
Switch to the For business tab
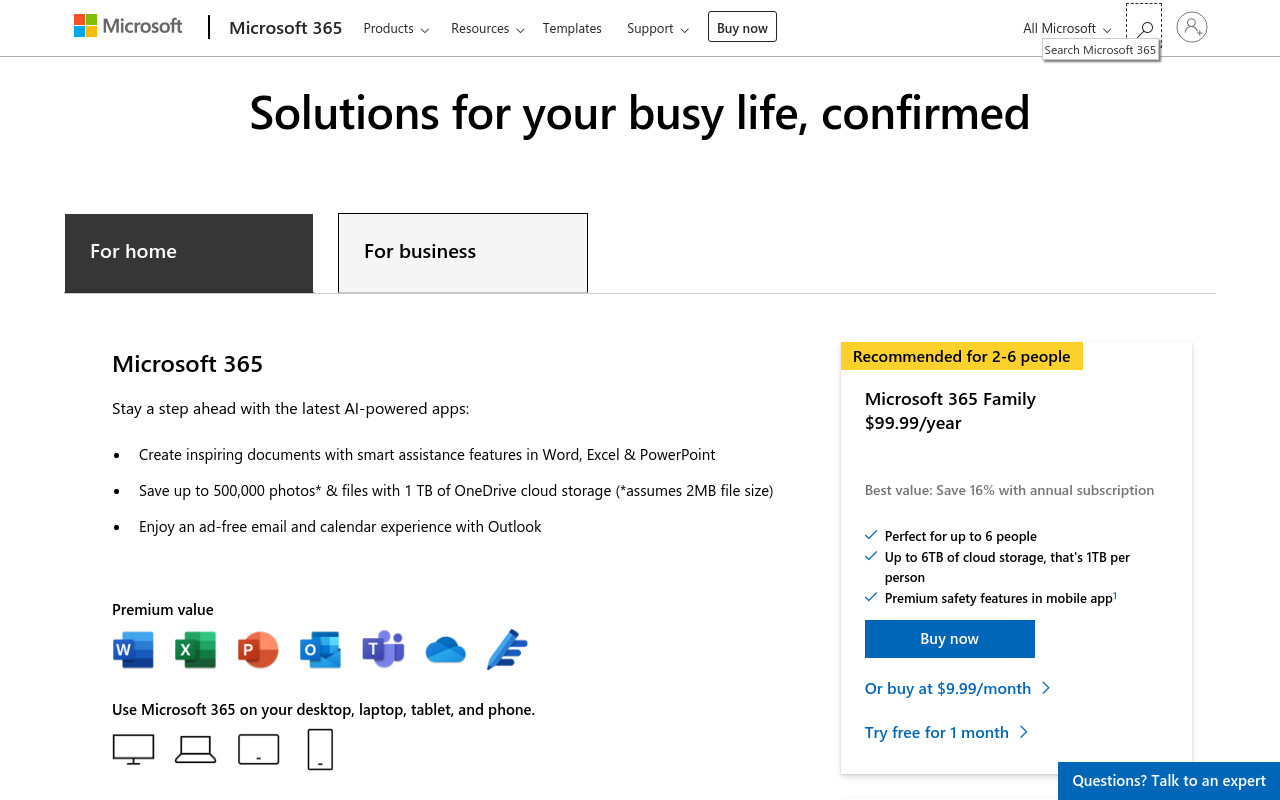[x=463, y=252]
